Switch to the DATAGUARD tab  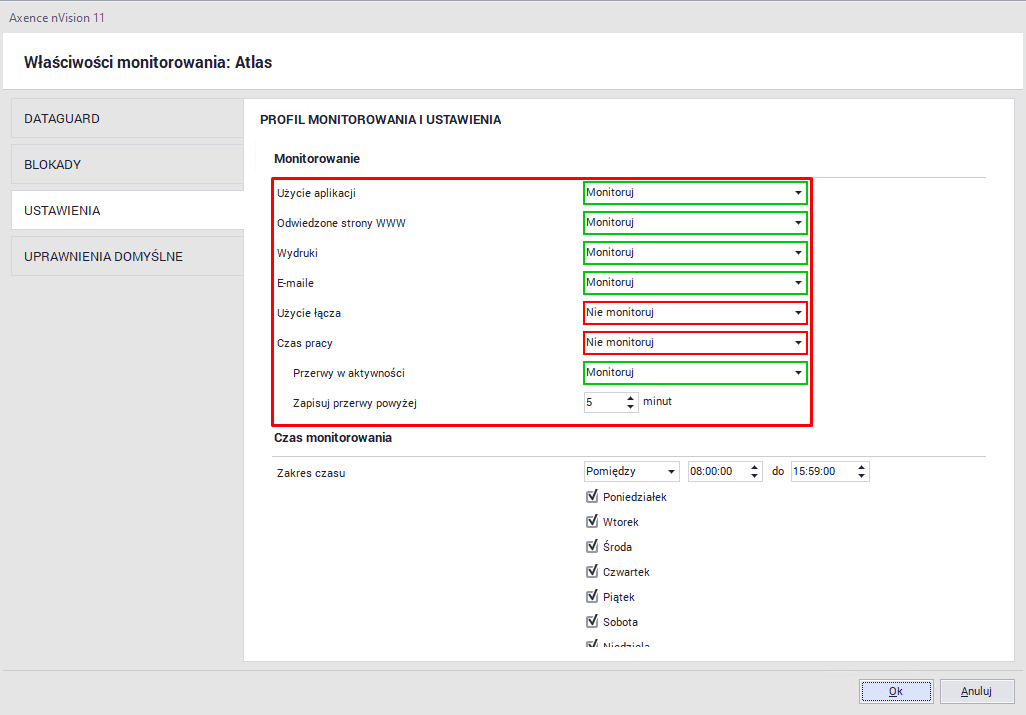click(127, 118)
